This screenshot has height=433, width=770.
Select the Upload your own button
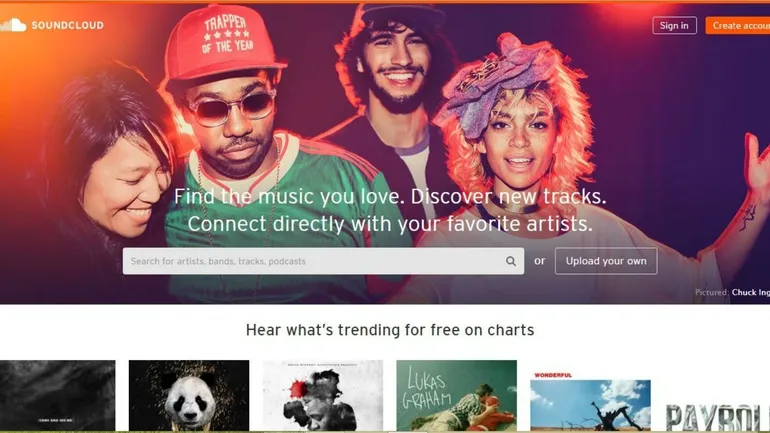606,261
